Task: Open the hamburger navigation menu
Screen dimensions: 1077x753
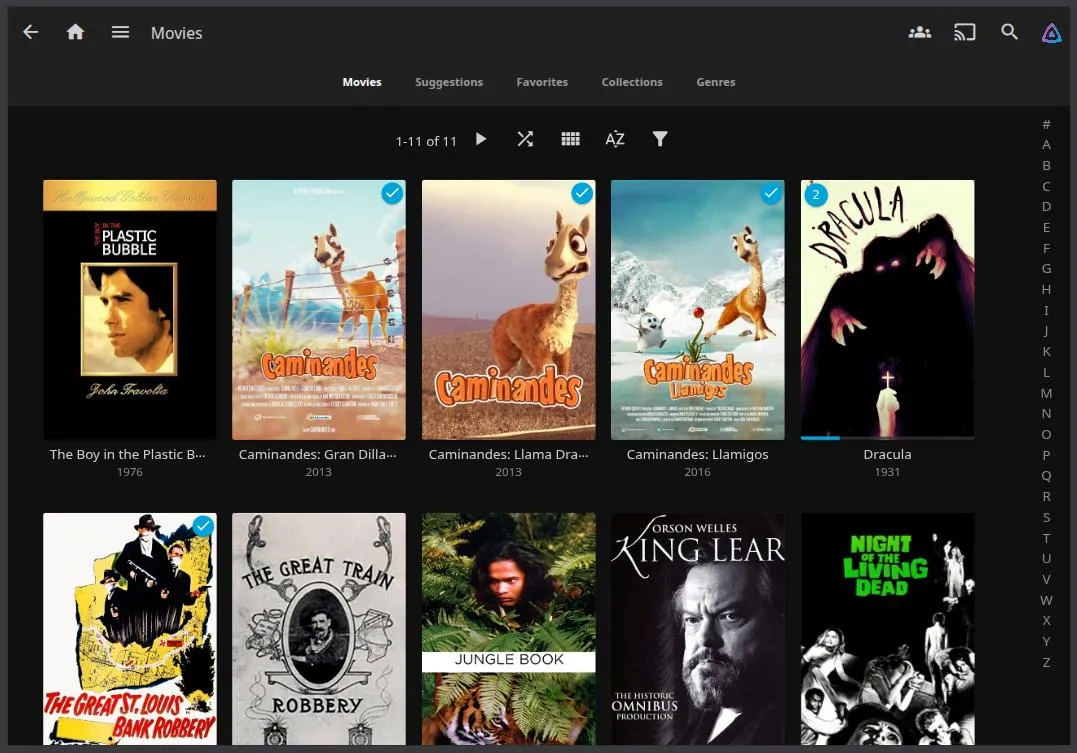Action: tap(120, 32)
